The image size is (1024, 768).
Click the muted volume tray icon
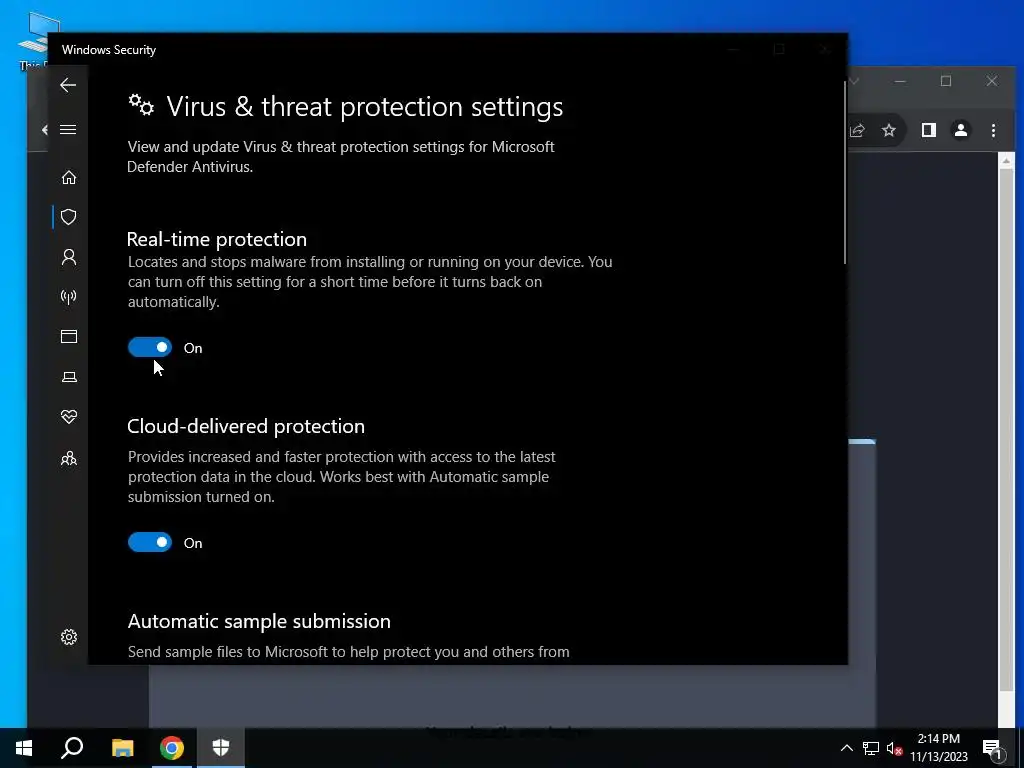click(x=895, y=748)
